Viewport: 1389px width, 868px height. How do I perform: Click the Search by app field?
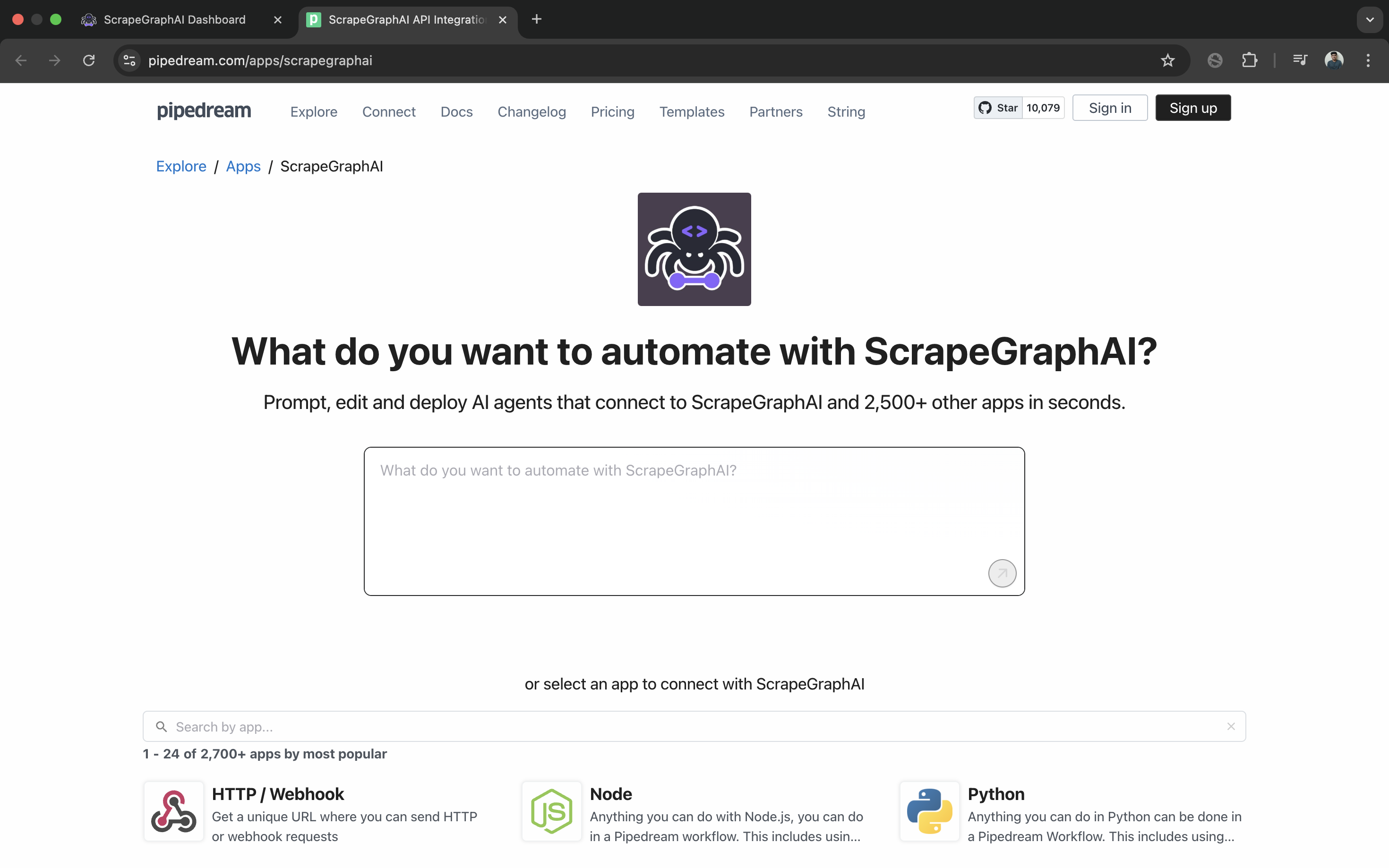694,726
